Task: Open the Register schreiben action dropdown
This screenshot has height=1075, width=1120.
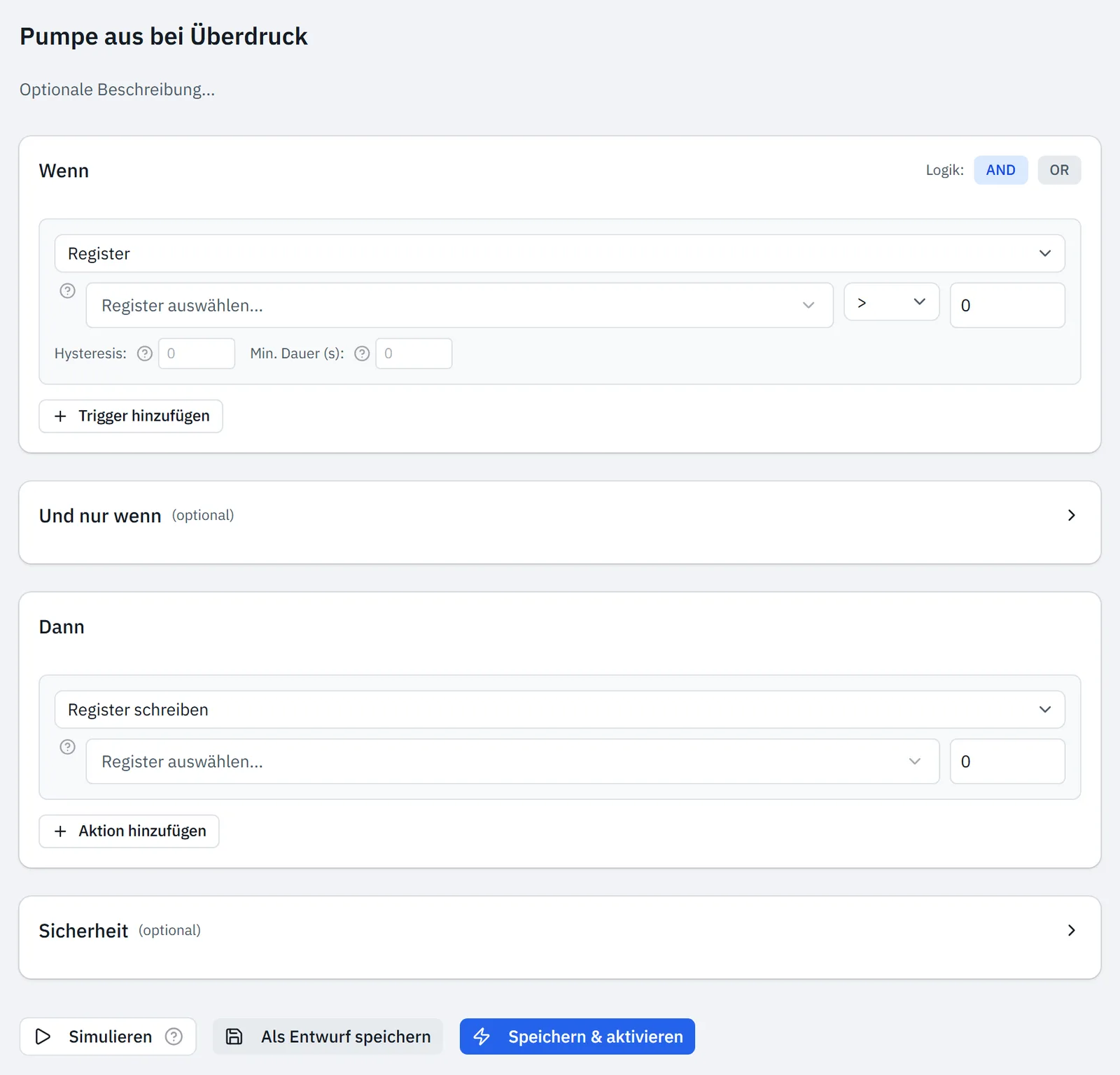Action: pyautogui.click(x=560, y=710)
